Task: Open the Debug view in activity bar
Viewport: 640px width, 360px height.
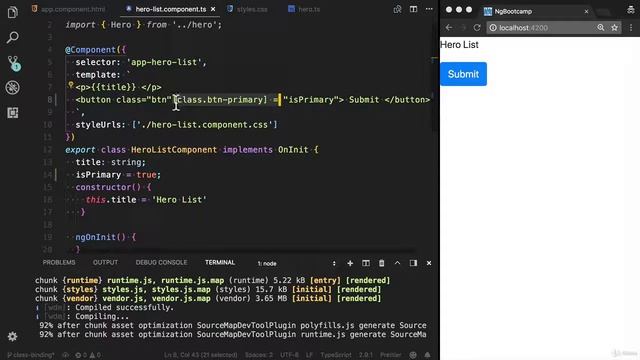Action: [x=13, y=87]
